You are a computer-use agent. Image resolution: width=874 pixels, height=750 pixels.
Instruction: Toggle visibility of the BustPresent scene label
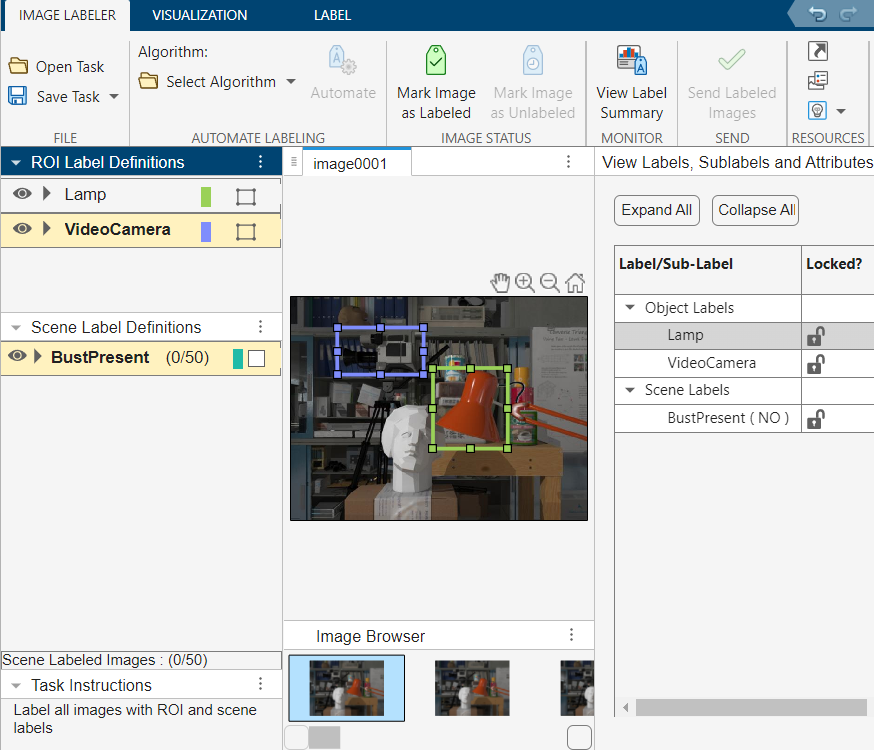point(17,355)
